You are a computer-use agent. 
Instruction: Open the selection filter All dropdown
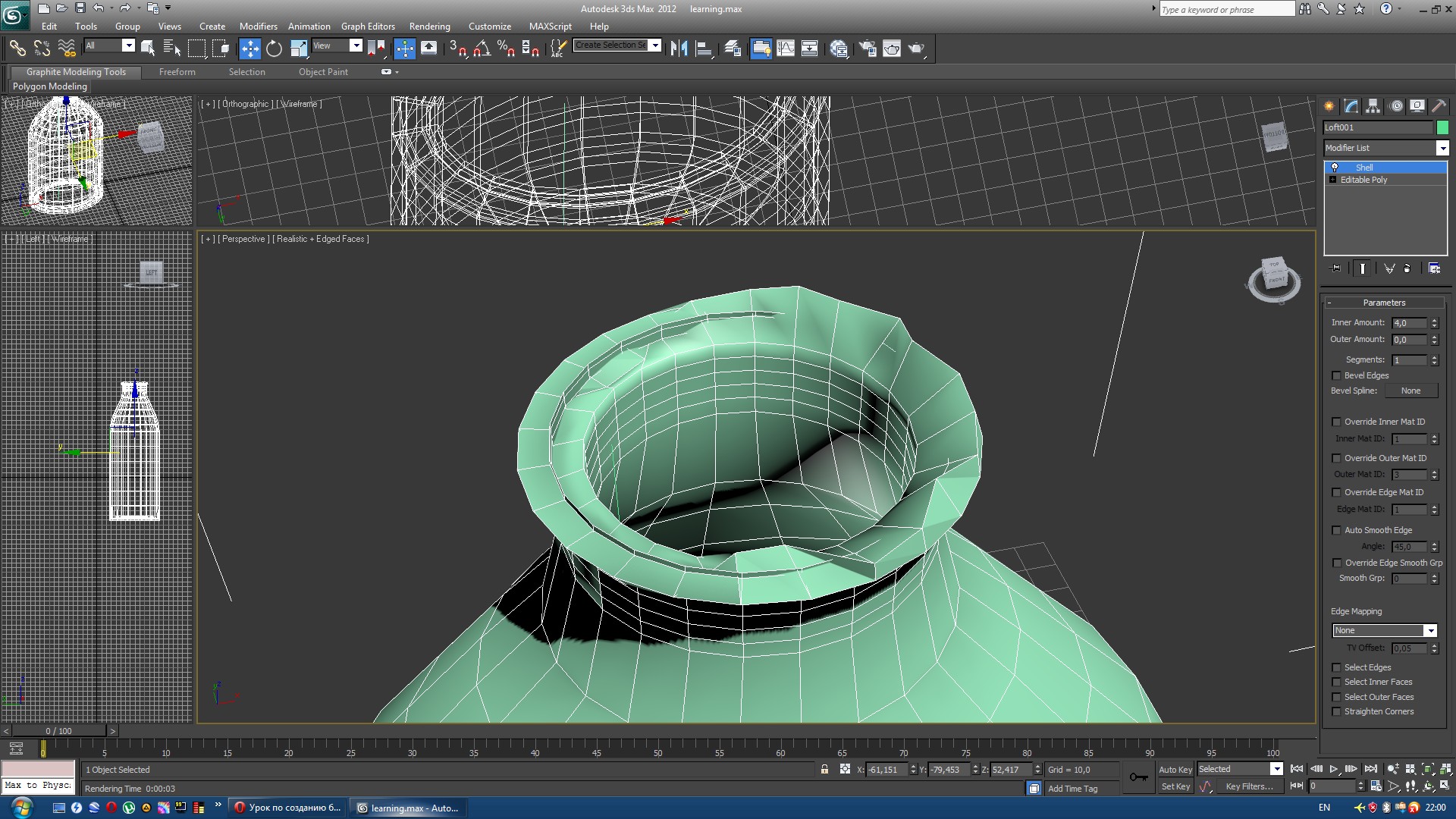[128, 45]
